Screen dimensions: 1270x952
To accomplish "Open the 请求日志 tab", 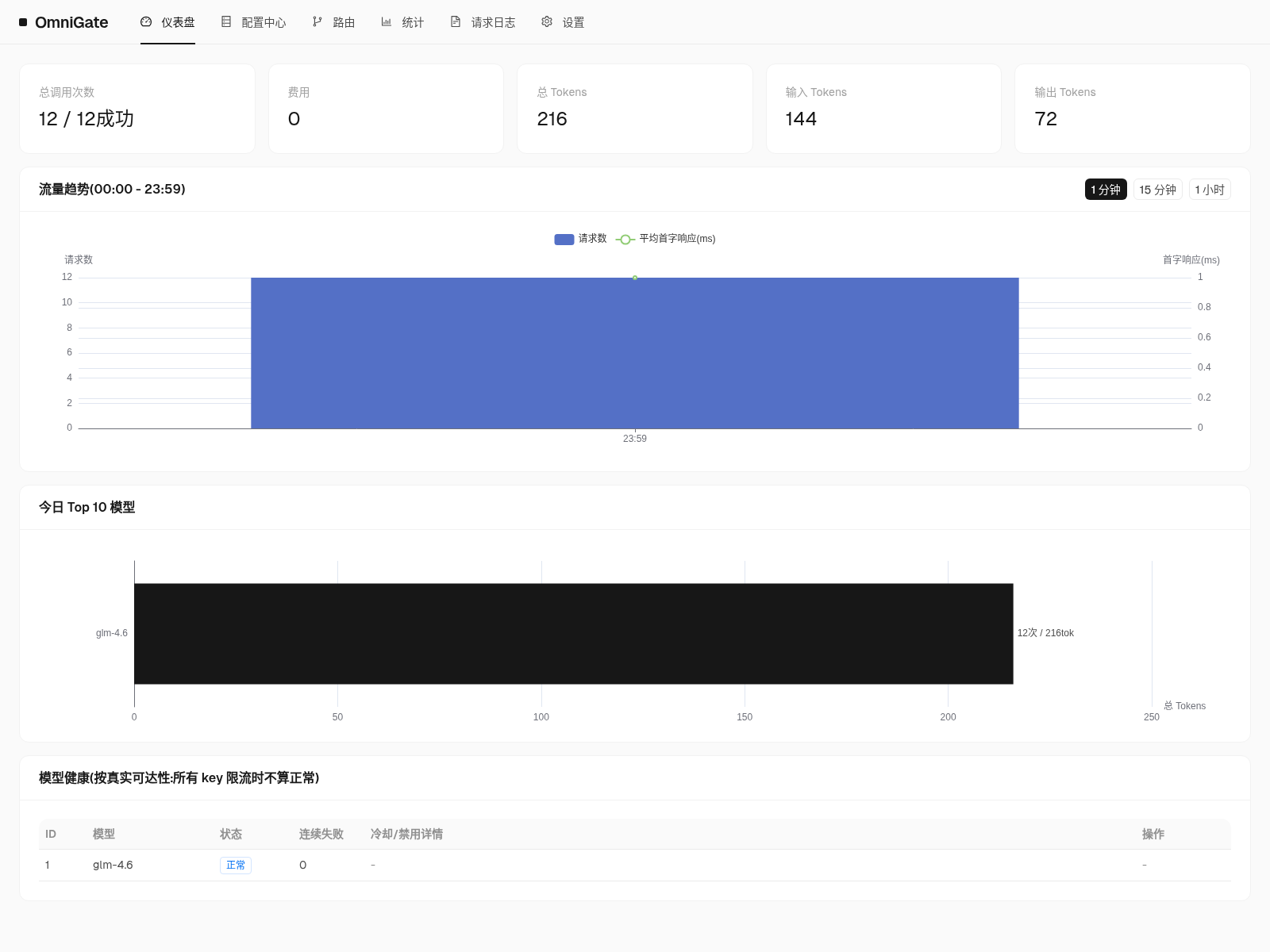I will [x=483, y=22].
